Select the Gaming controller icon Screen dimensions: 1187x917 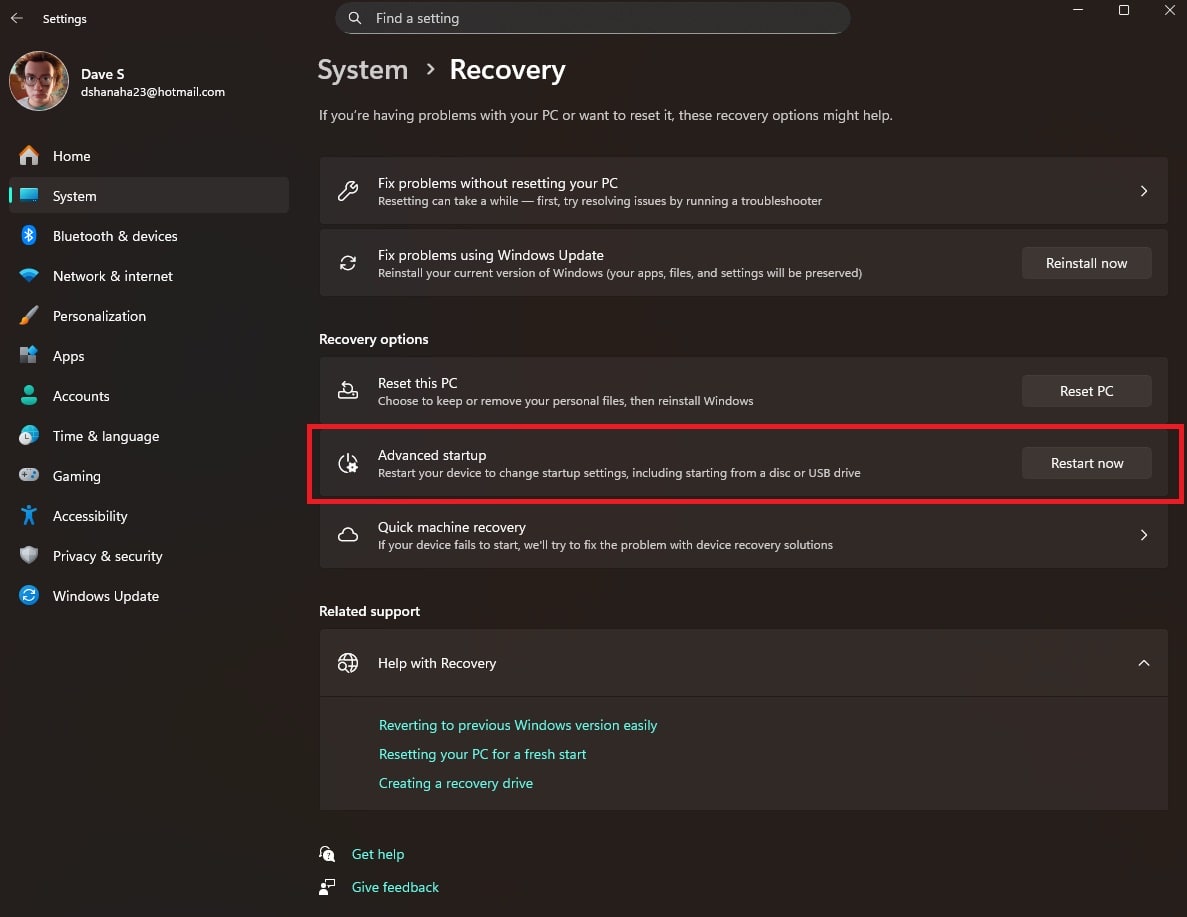click(28, 476)
